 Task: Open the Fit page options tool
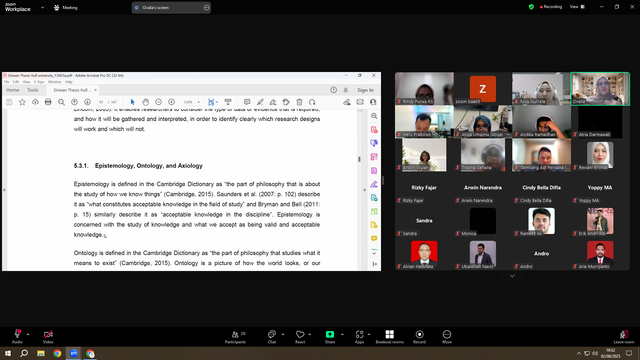coord(212,102)
